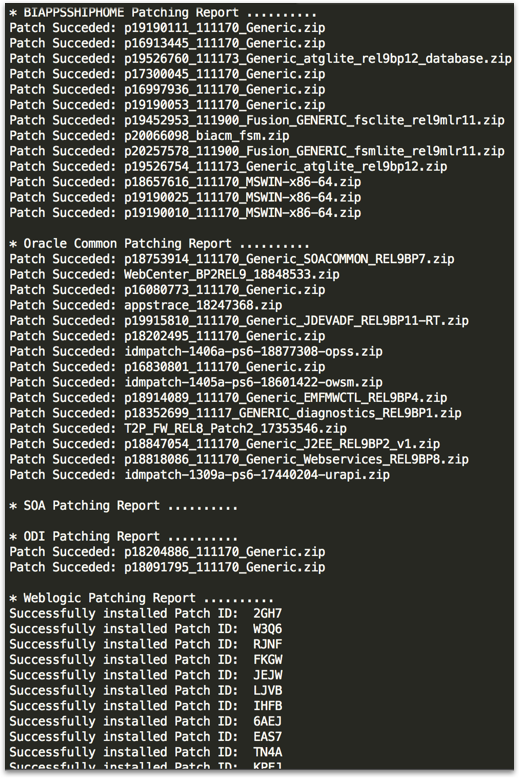Screen dimensions: 519x778
Task: Select p18204886_111170_Generic.zip patch line
Action: [x=167, y=552]
